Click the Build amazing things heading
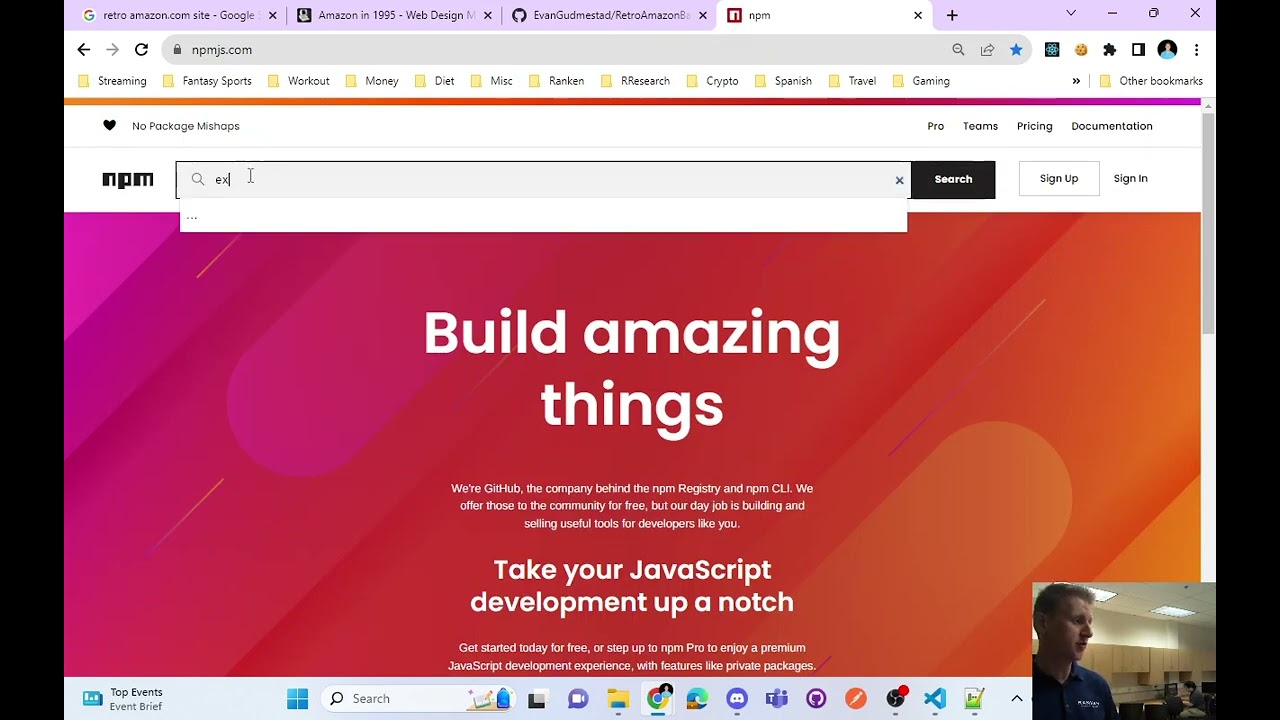The height and width of the screenshot is (720, 1280). 632,368
